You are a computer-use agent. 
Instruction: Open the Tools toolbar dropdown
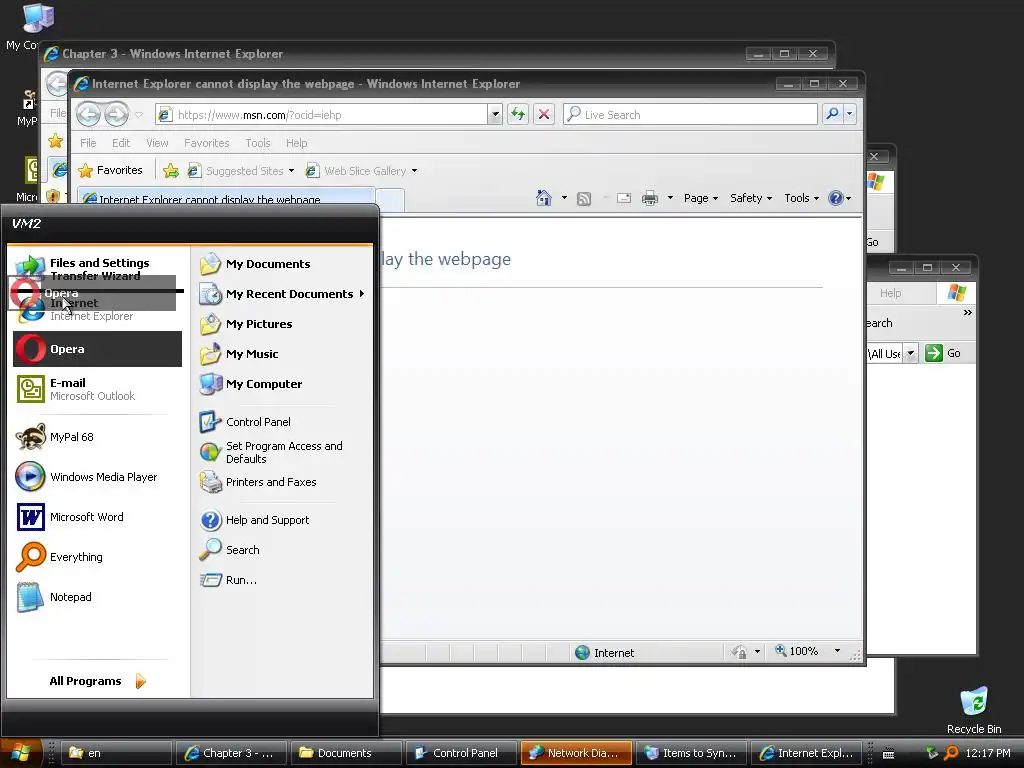click(801, 198)
